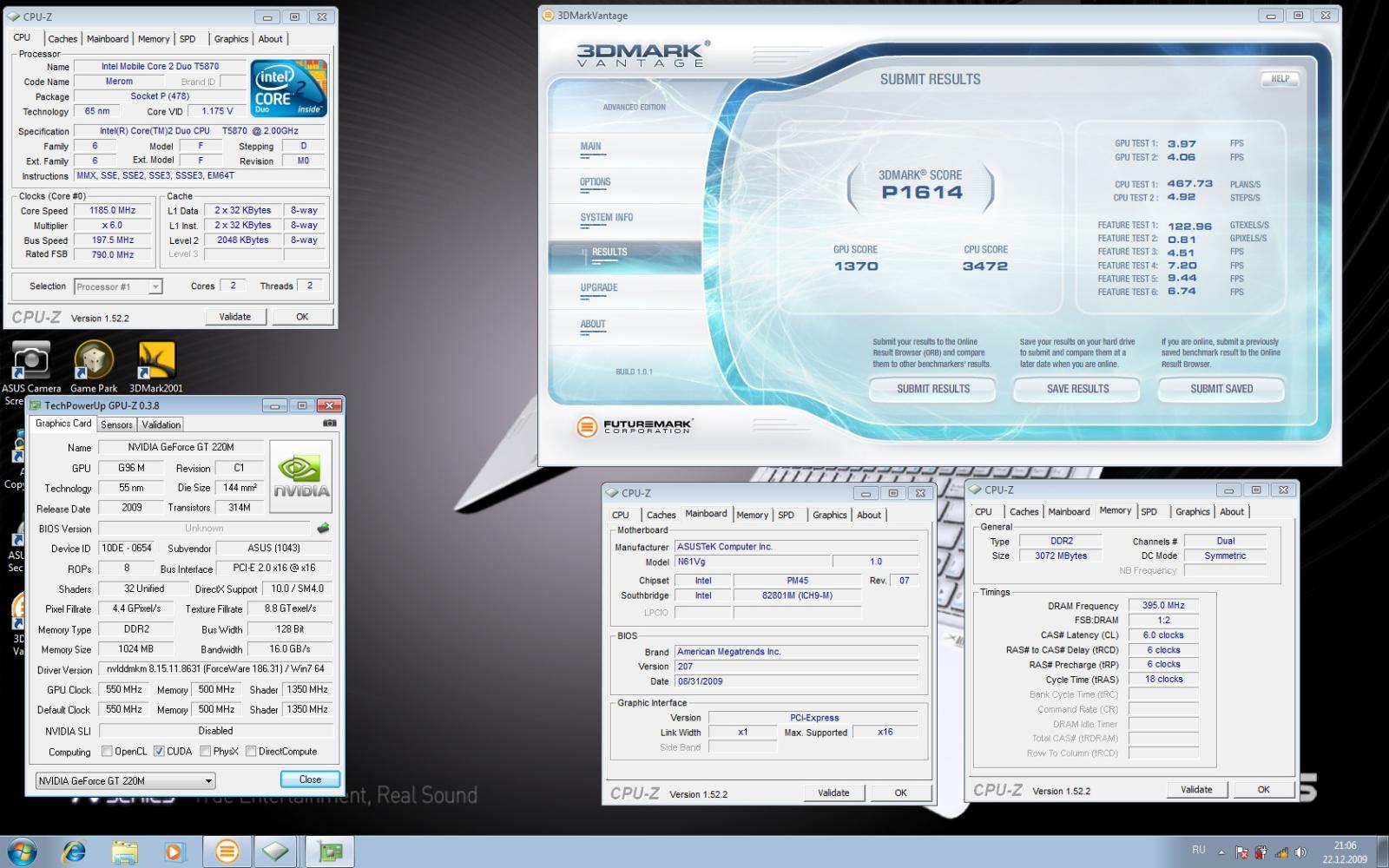Click OK in Mainboard CPU-Z window
The width and height of the screenshot is (1389, 868).
coord(901,792)
